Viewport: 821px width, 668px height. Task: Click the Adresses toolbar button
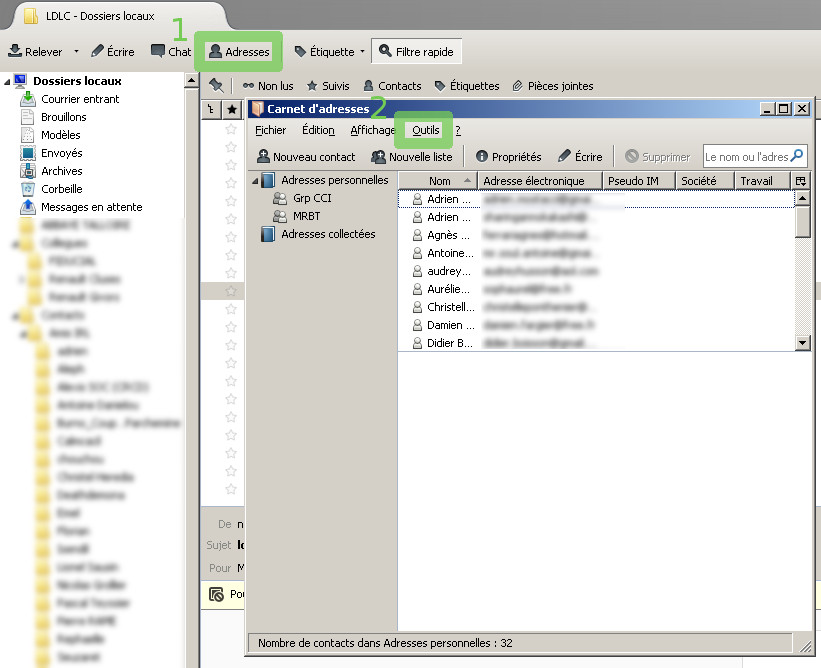[x=238, y=51]
